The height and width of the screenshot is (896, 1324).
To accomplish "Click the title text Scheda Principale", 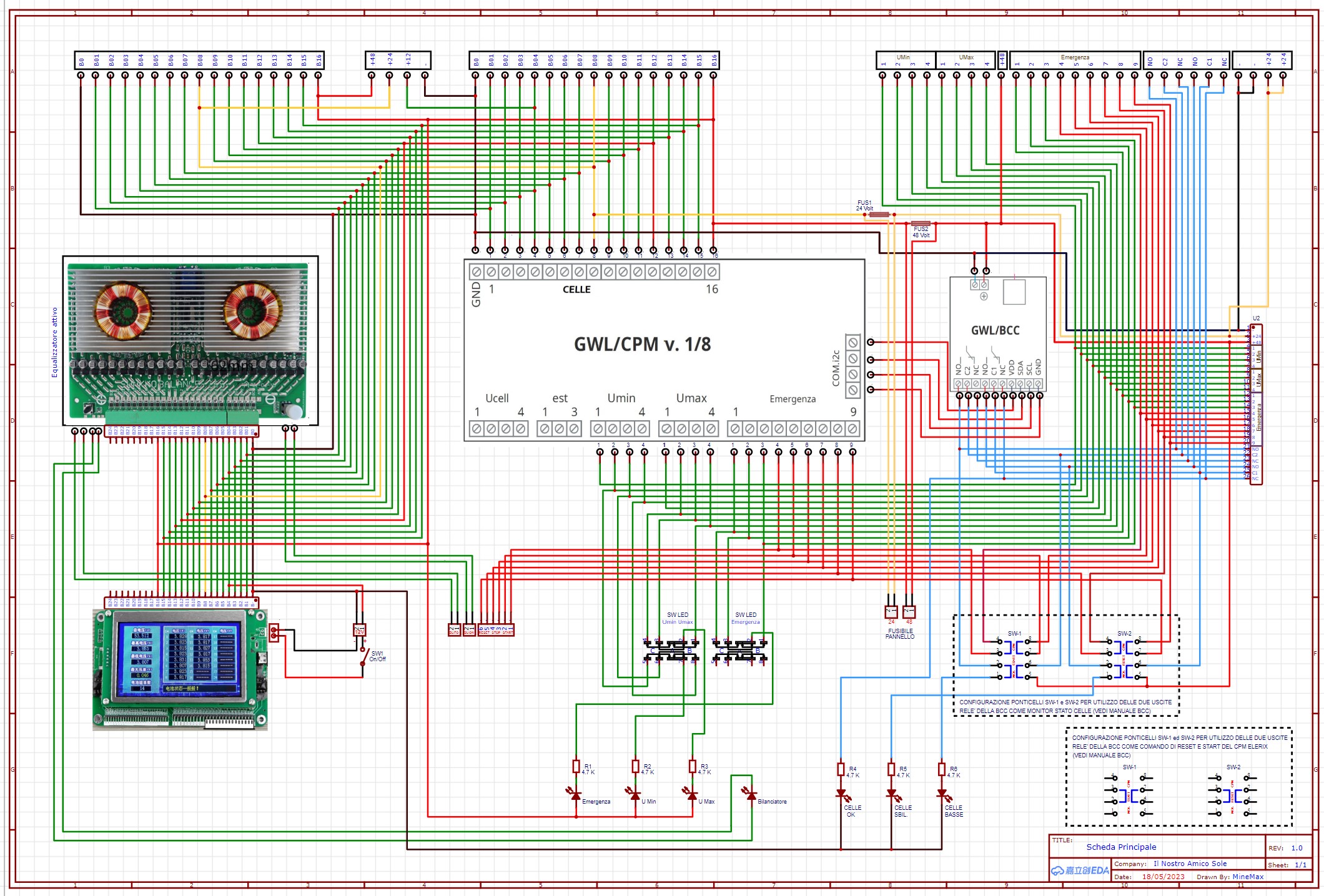I will point(1121,847).
